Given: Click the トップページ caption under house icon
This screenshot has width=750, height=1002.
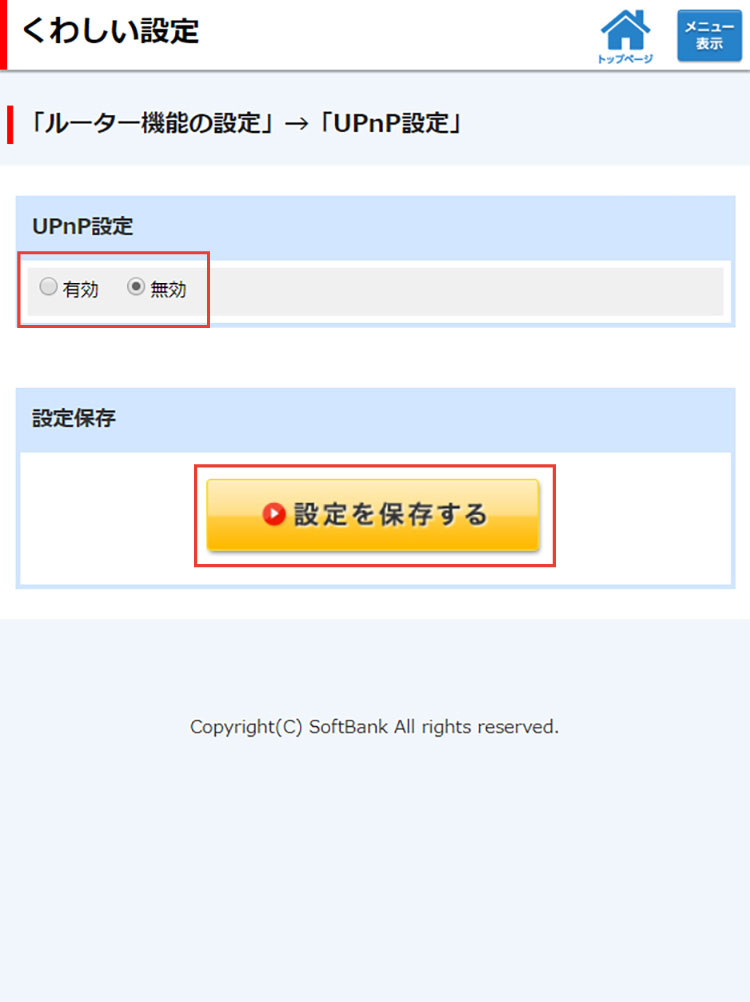Looking at the screenshot, I should (x=625, y=59).
